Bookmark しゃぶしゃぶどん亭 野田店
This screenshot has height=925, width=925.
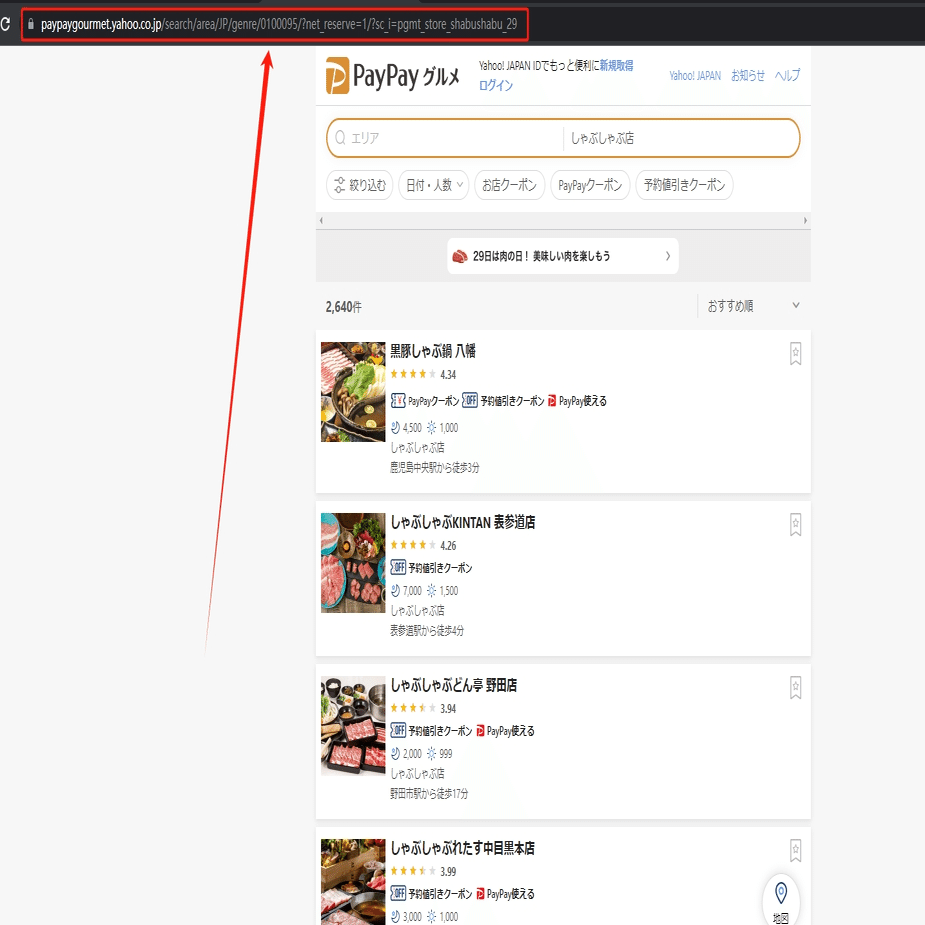point(795,688)
